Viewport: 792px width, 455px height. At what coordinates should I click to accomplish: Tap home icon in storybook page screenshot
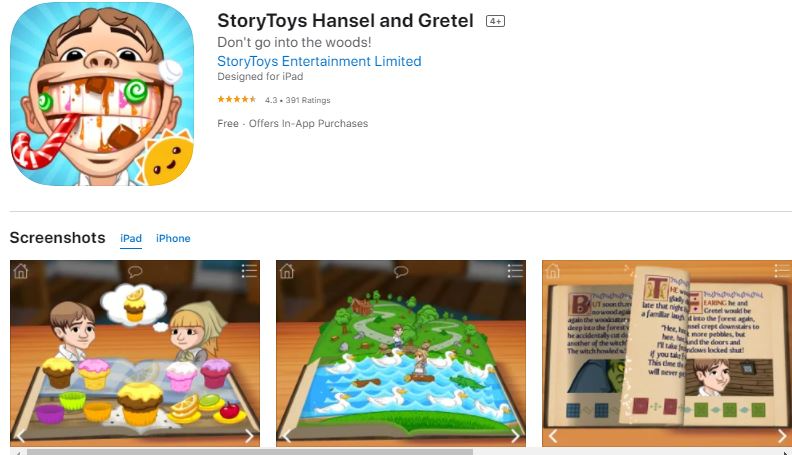[553, 271]
